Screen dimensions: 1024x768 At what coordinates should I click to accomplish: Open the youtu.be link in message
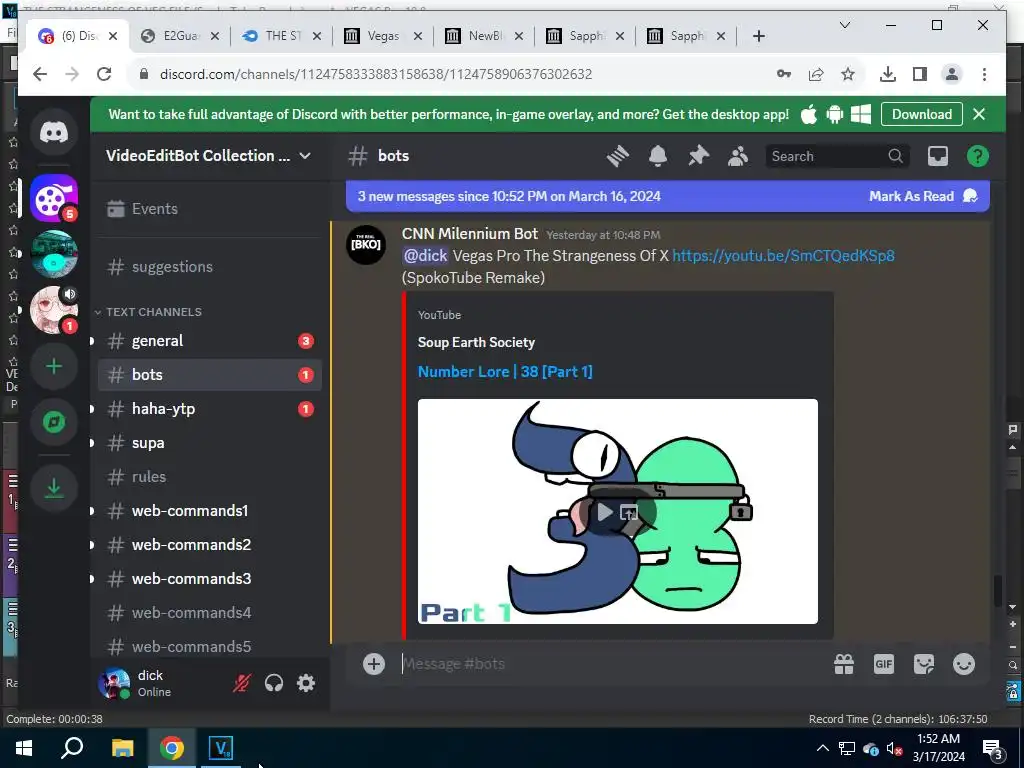pyautogui.click(x=783, y=255)
